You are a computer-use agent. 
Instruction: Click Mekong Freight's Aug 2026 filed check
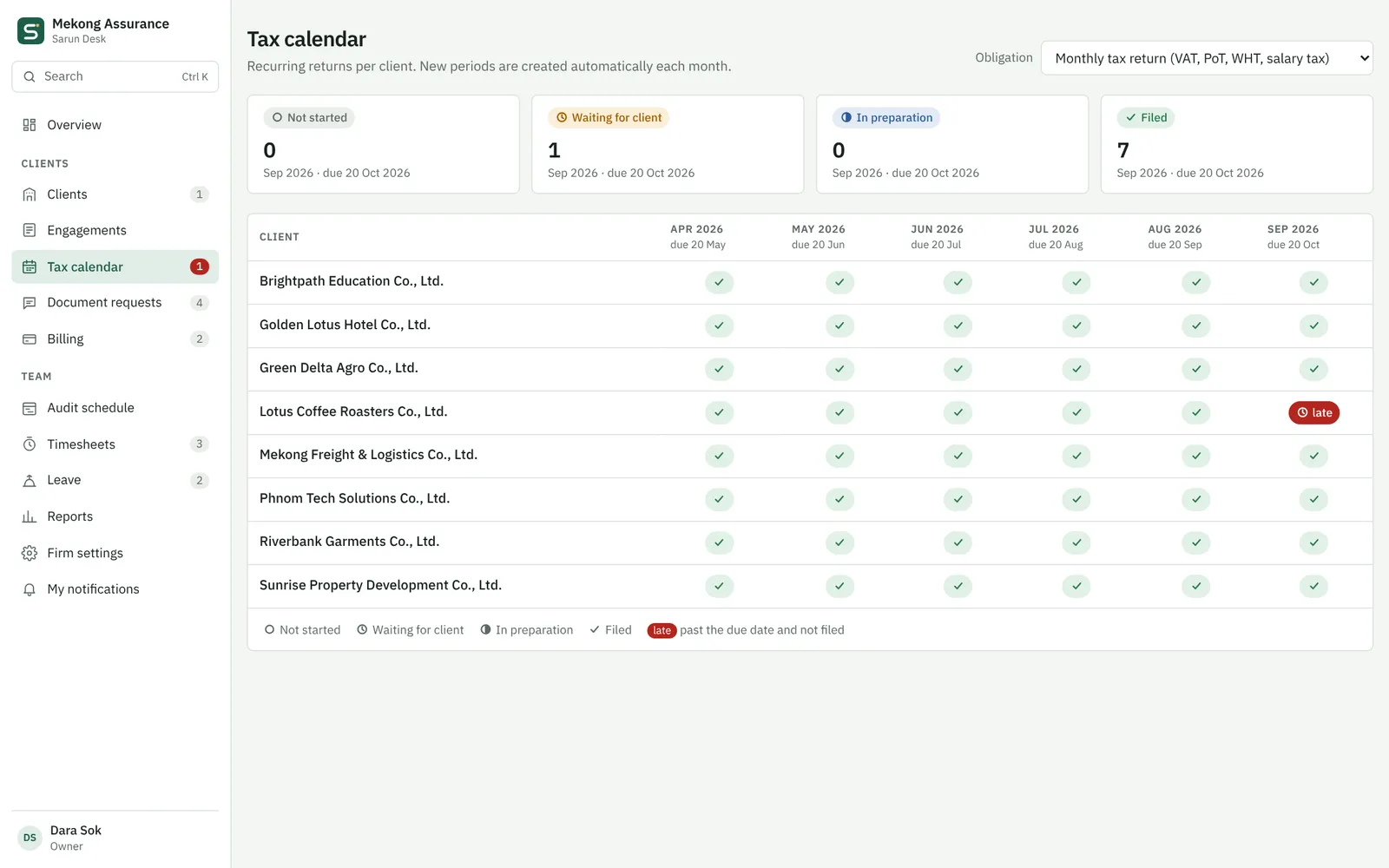click(x=1195, y=456)
